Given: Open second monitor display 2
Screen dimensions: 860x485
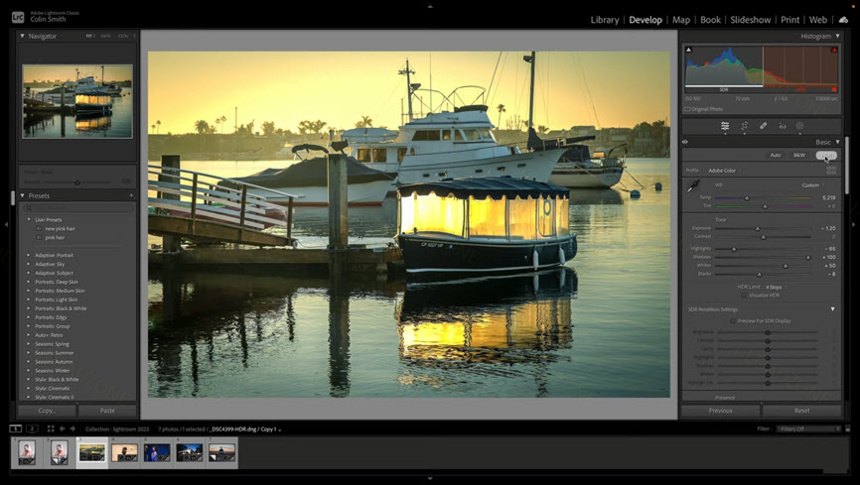Looking at the screenshot, I should tap(32, 428).
